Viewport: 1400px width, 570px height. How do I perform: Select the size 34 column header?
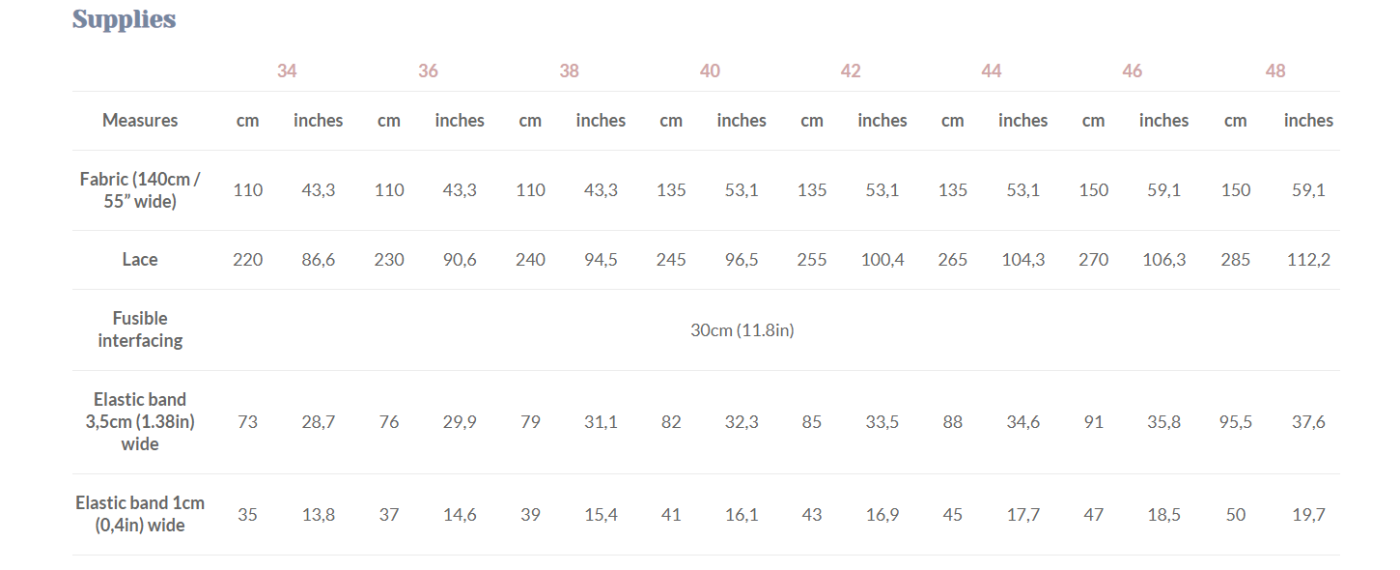click(287, 71)
